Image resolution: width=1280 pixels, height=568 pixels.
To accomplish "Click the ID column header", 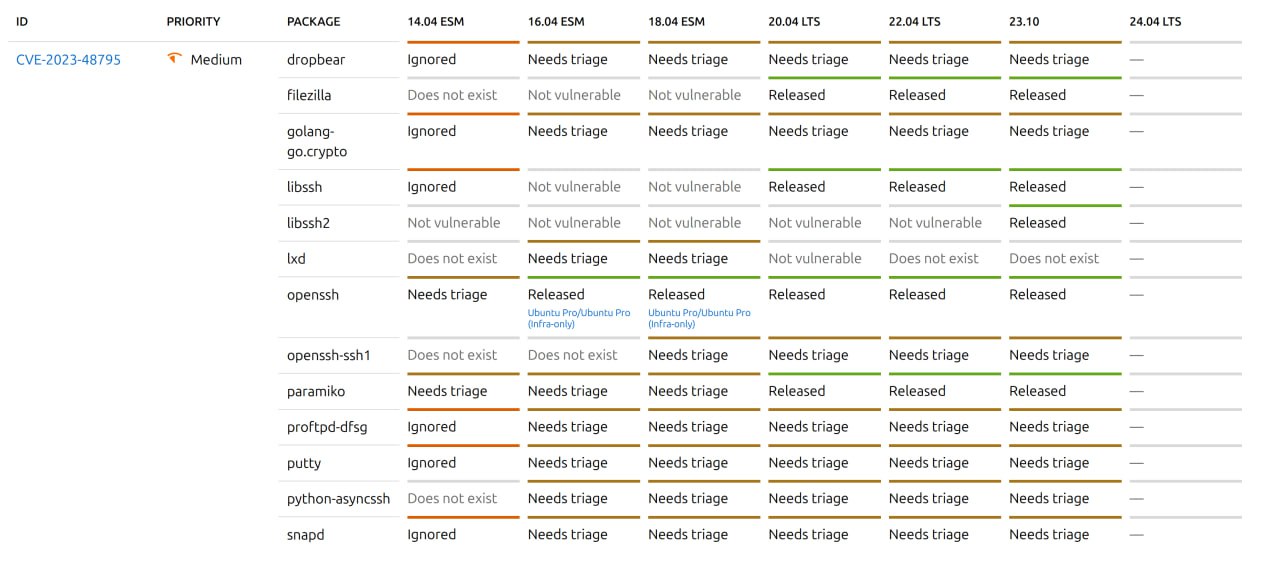I will tap(22, 21).
